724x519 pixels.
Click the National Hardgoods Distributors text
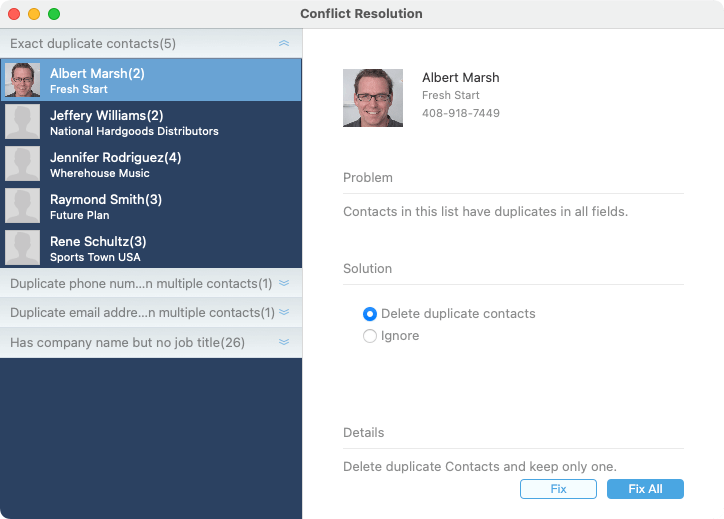(134, 131)
